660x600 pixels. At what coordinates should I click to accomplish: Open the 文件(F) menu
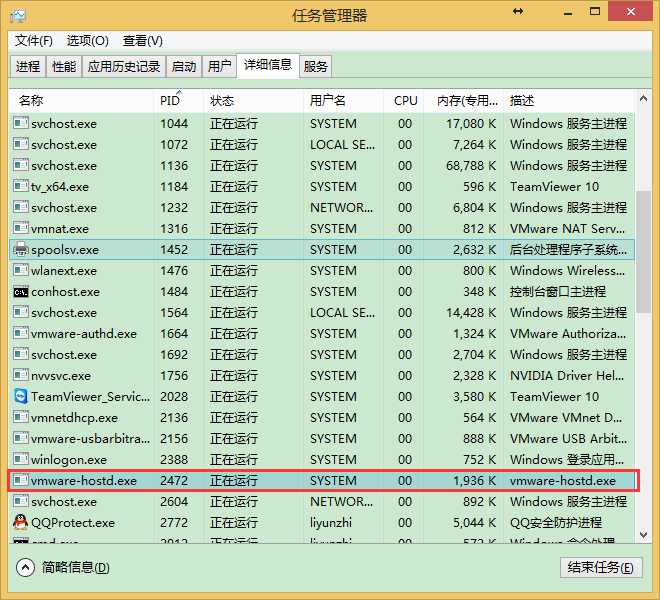coord(34,41)
